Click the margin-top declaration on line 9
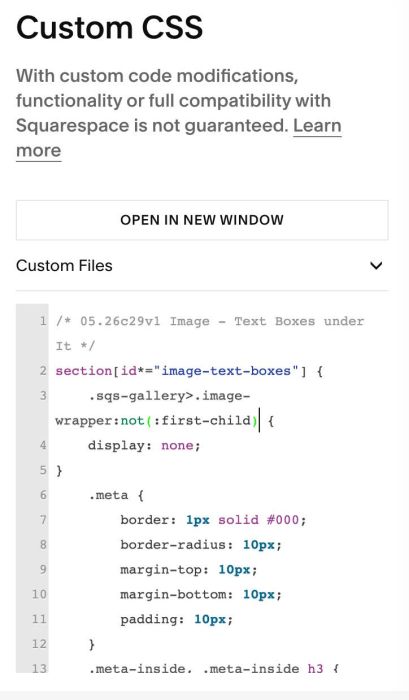 [x=189, y=570]
